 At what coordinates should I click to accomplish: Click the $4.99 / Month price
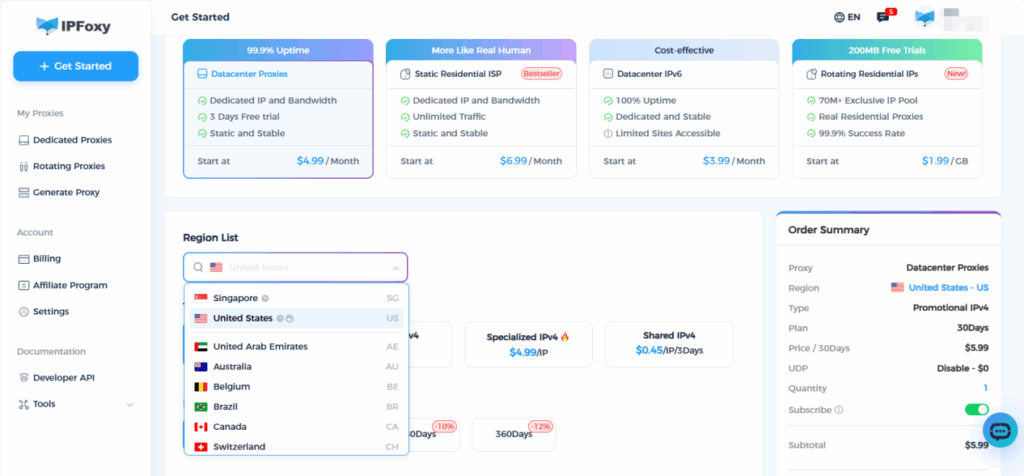(328, 161)
